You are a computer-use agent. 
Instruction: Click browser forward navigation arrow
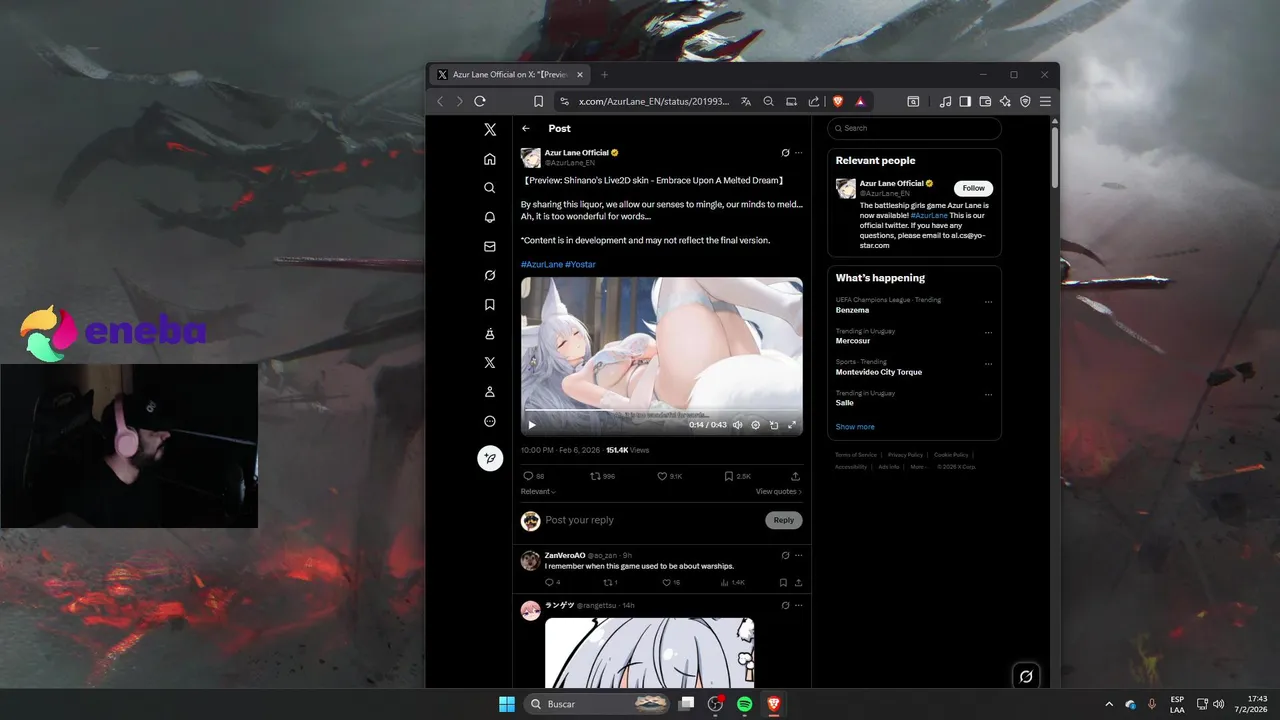tap(459, 101)
